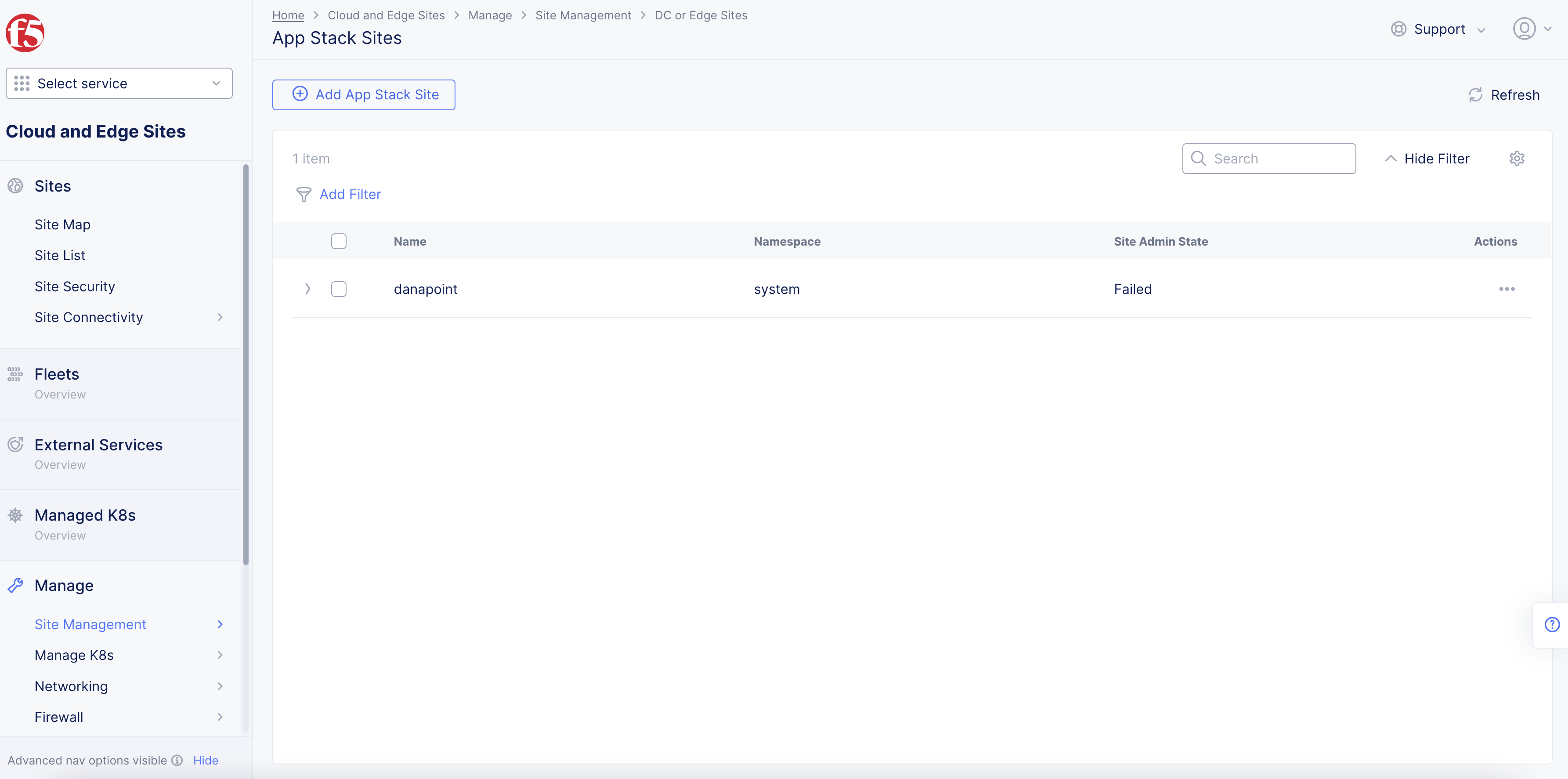The width and height of the screenshot is (1568, 779).
Task: Open Networking under Manage
Action: 71,686
